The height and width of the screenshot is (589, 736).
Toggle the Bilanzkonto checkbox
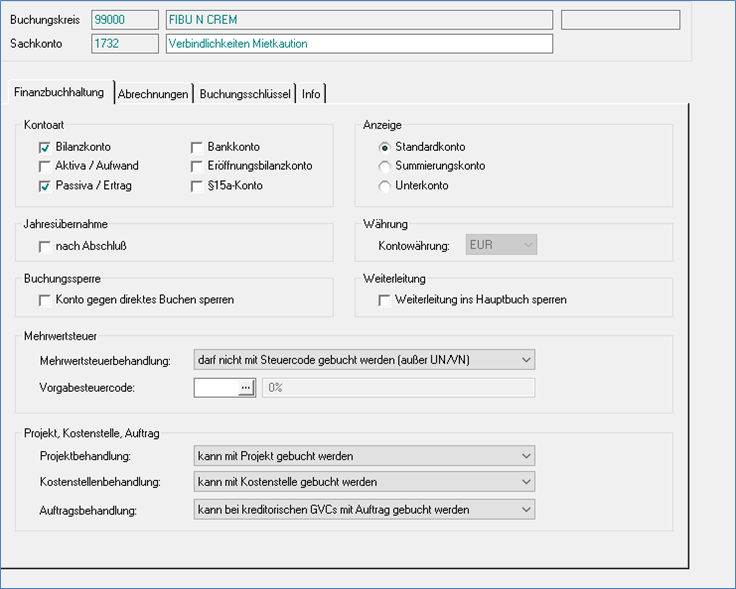click(x=44, y=147)
